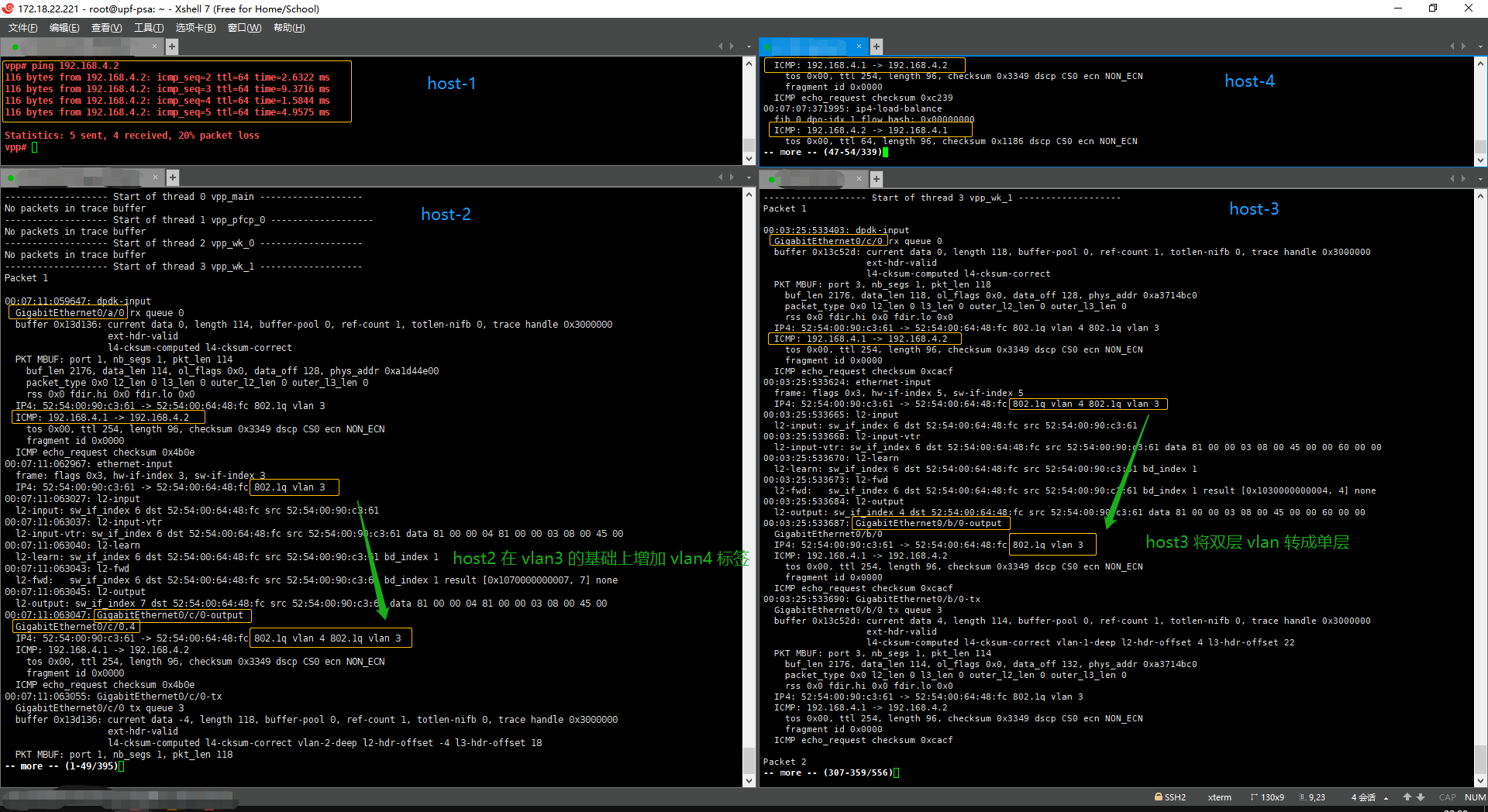
Task: Click 'GigabitEthernet0/a/0' text in host-2 terminal
Action: coord(70,313)
